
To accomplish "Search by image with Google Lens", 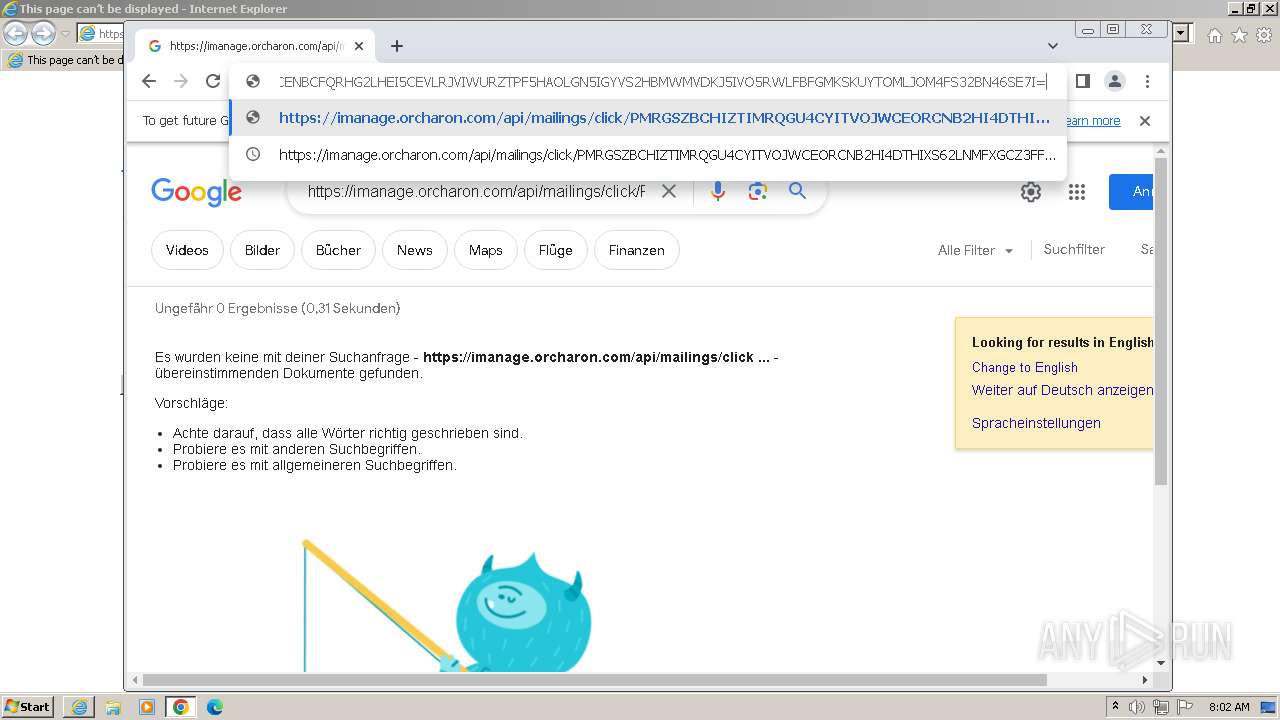I will coord(757,191).
